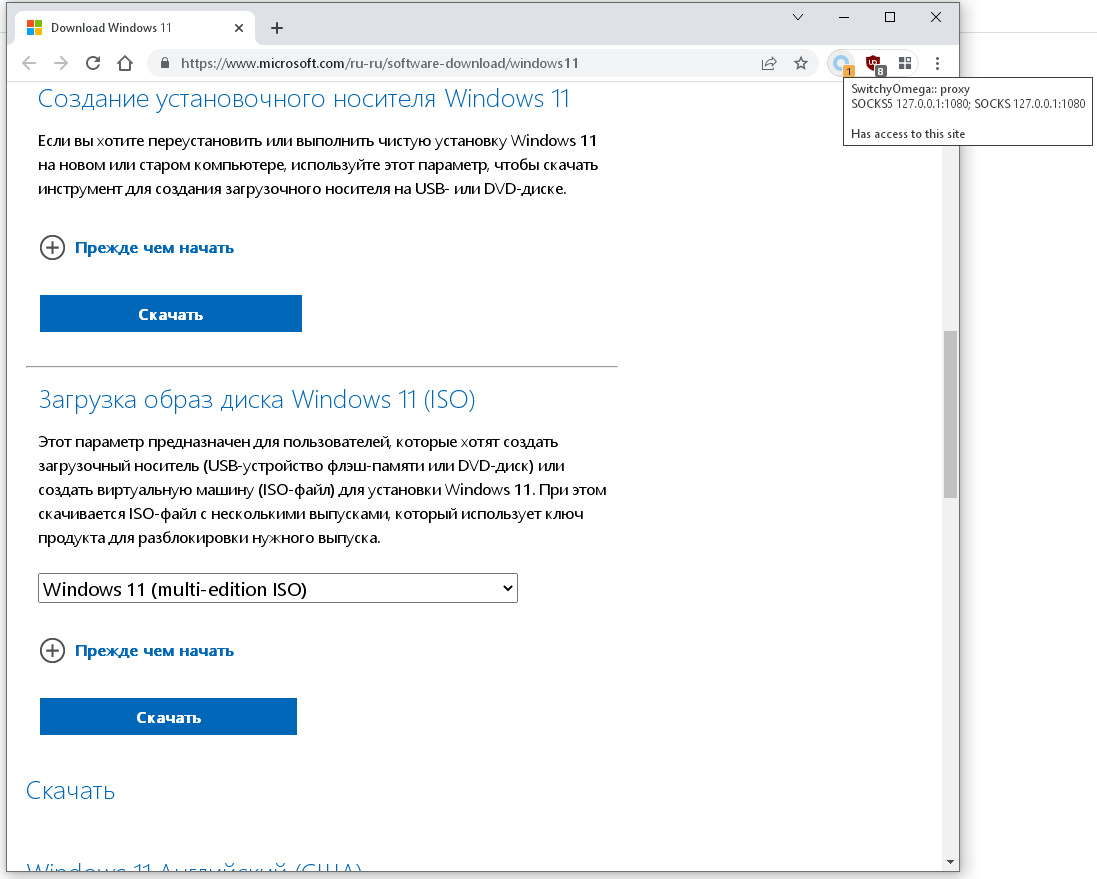Open the browser home page
Screen dimensions: 1097x879
pos(125,64)
